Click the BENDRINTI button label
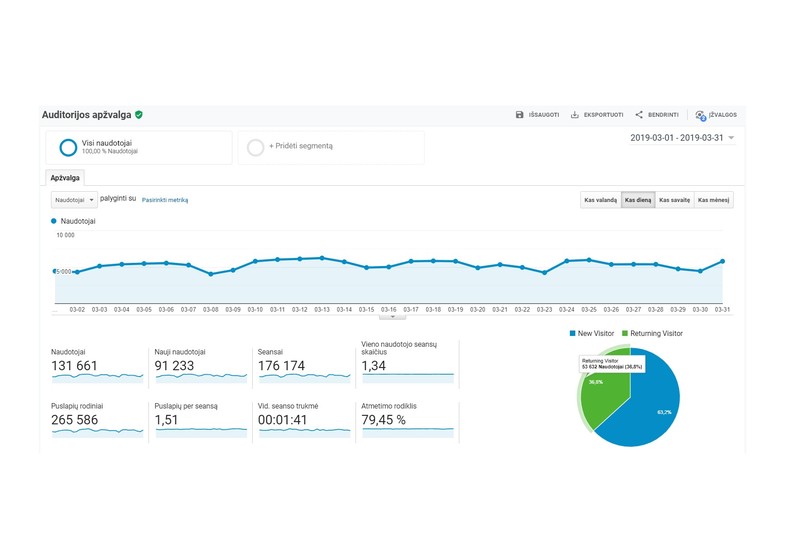Screen dimensions: 800x533 (x=663, y=115)
